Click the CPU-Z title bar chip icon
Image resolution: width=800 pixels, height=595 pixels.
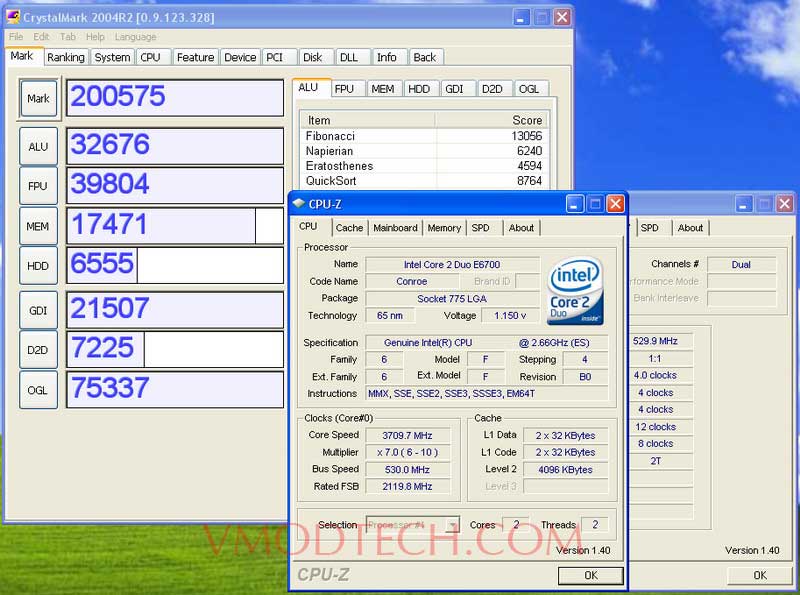(x=298, y=204)
